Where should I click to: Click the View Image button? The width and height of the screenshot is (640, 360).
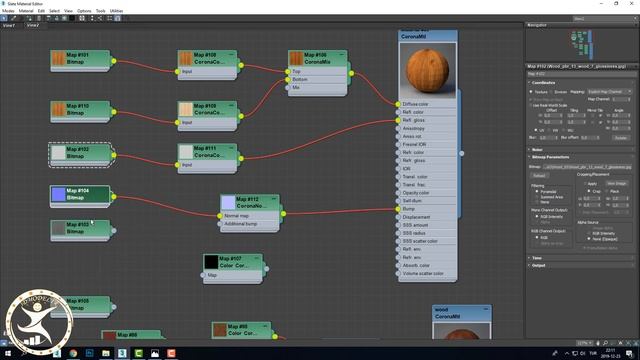[x=616, y=184]
